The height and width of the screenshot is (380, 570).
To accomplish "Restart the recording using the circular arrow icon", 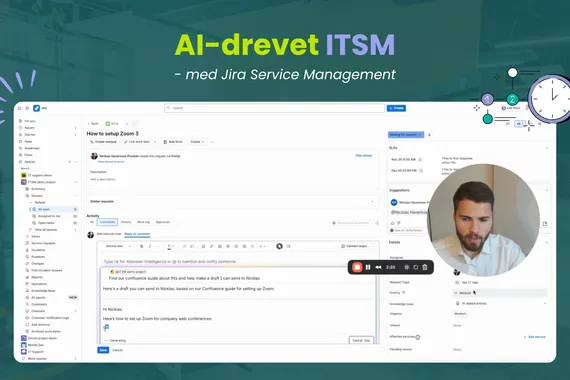I will pos(416,267).
